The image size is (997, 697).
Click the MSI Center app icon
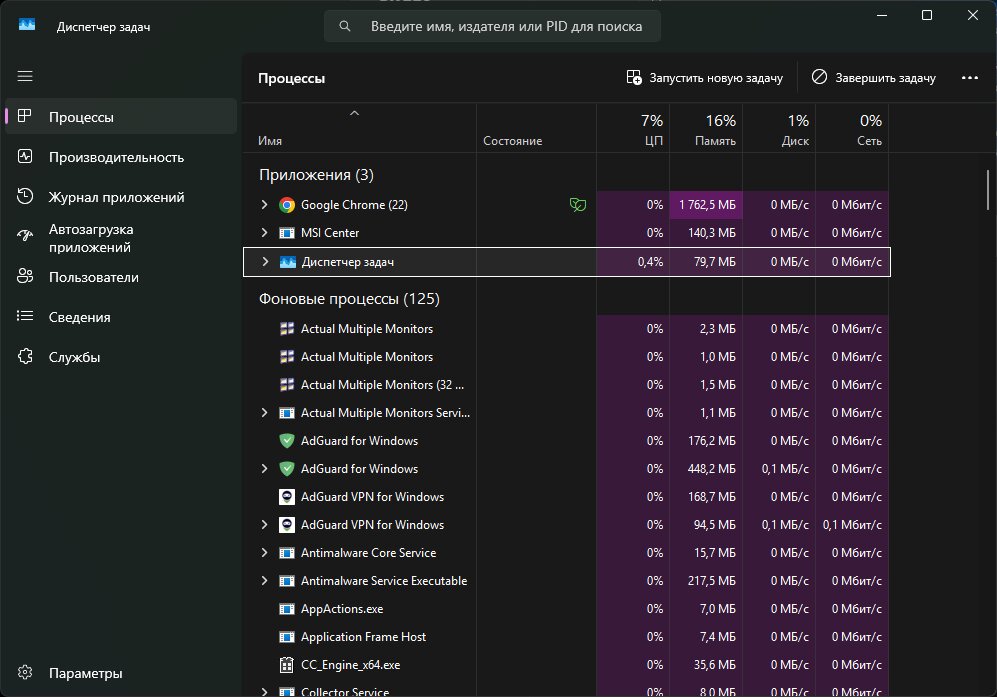click(x=287, y=233)
